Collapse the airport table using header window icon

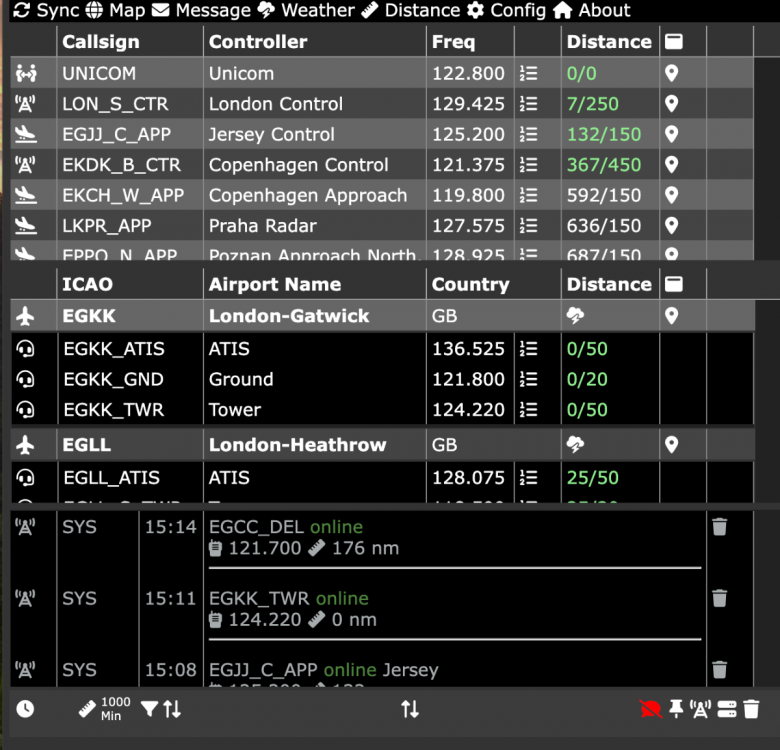tap(674, 285)
